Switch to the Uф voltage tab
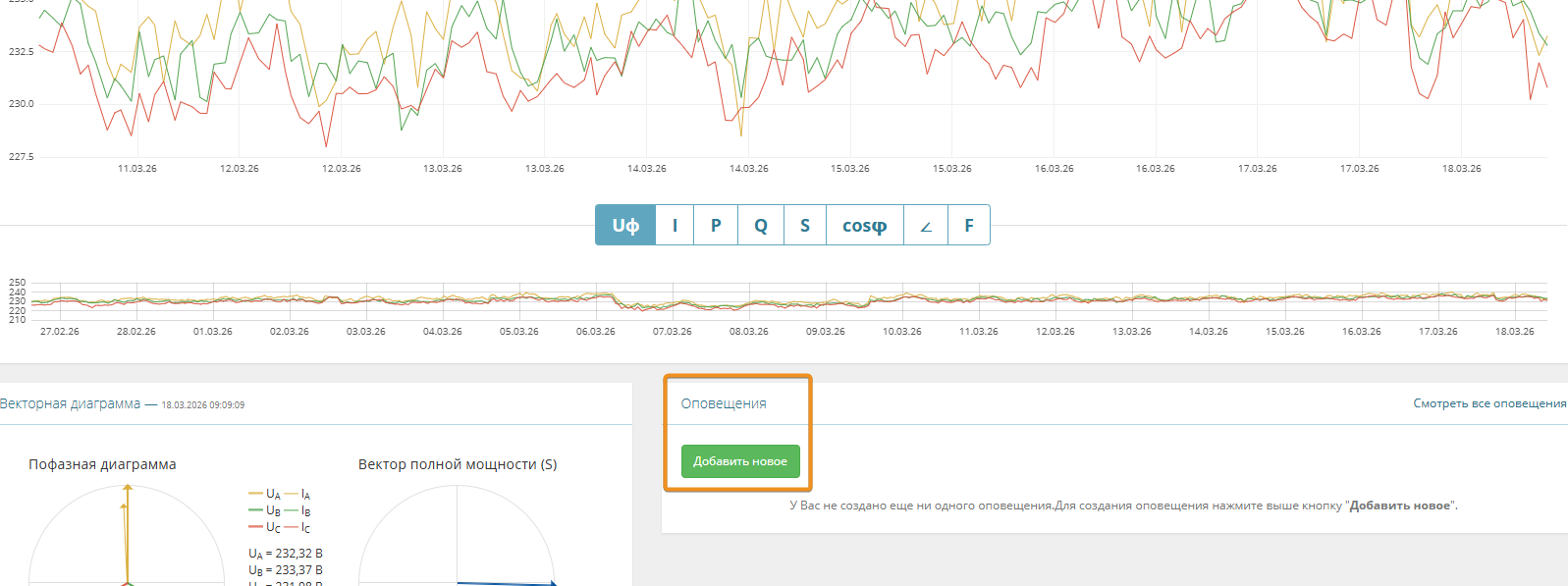The height and width of the screenshot is (586, 1568). [625, 226]
